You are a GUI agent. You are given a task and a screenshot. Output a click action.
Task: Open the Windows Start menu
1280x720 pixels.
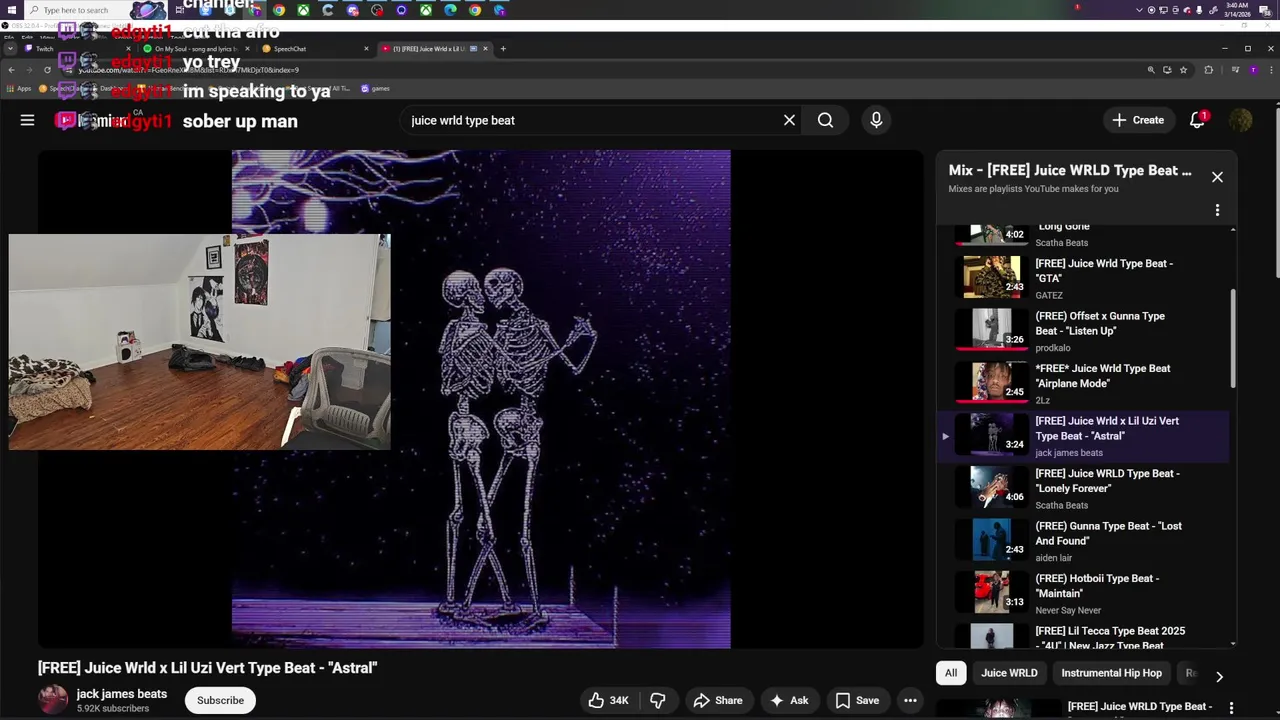pyautogui.click(x=11, y=10)
